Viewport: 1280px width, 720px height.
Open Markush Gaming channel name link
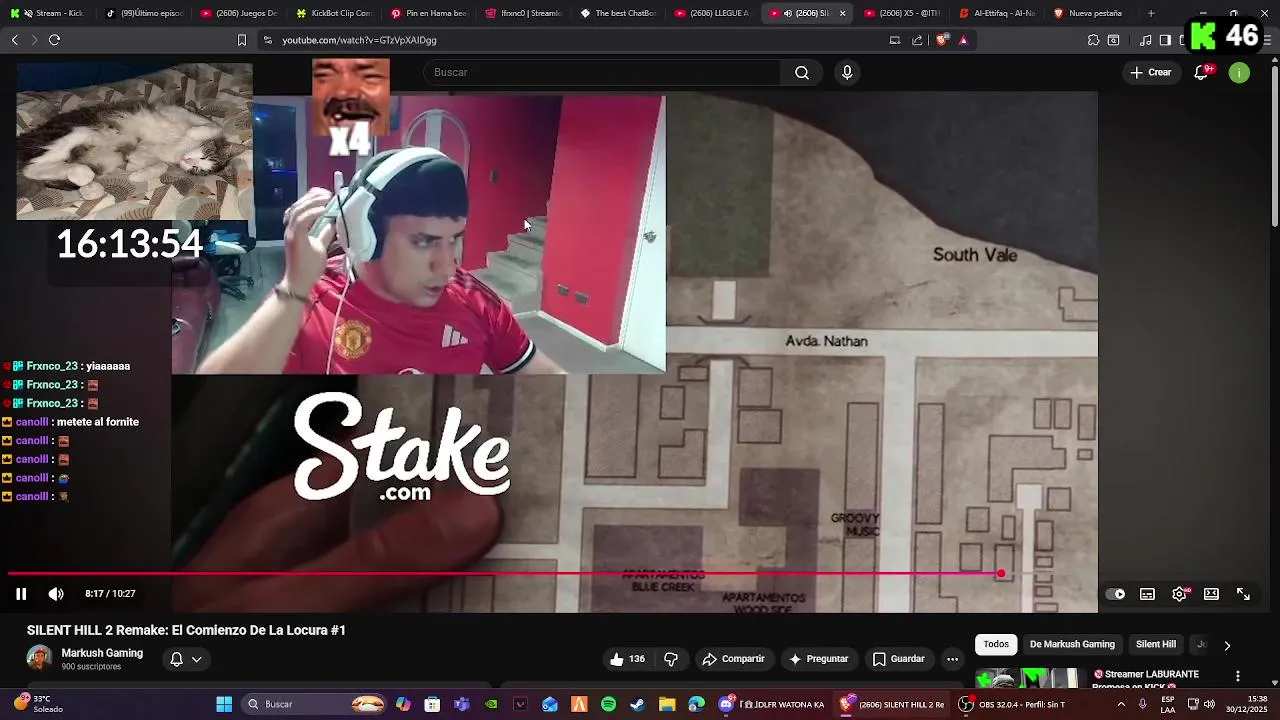[102, 653]
